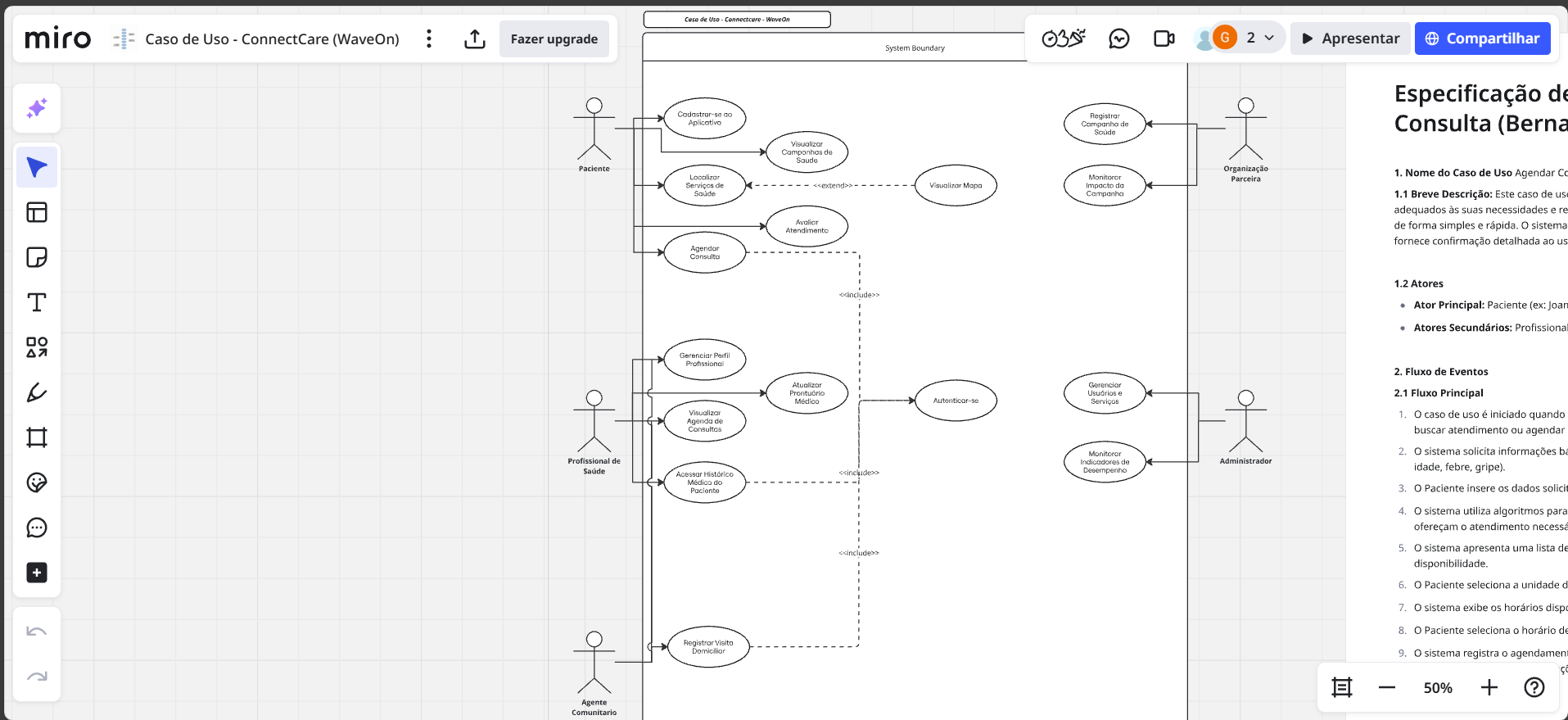
Task: Open the 50% zoom level menu
Action: point(1438,687)
